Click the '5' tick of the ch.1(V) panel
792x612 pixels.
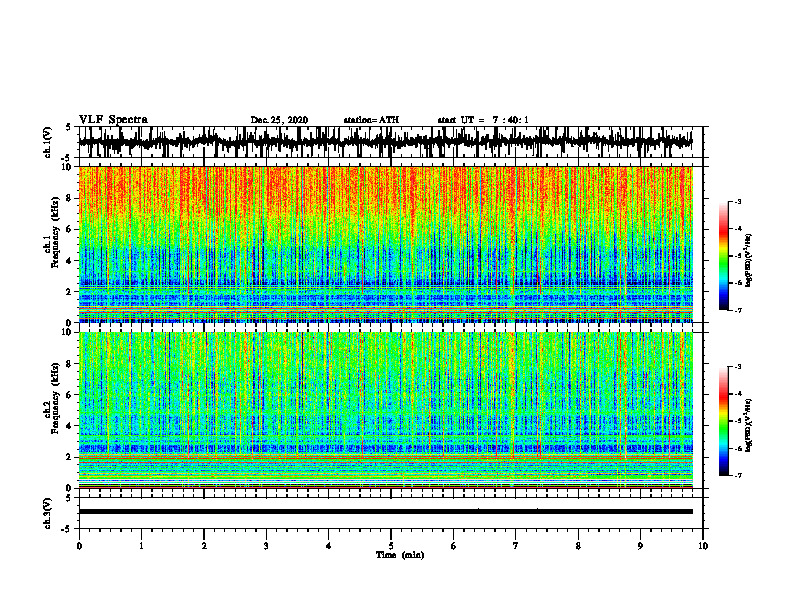coord(68,127)
